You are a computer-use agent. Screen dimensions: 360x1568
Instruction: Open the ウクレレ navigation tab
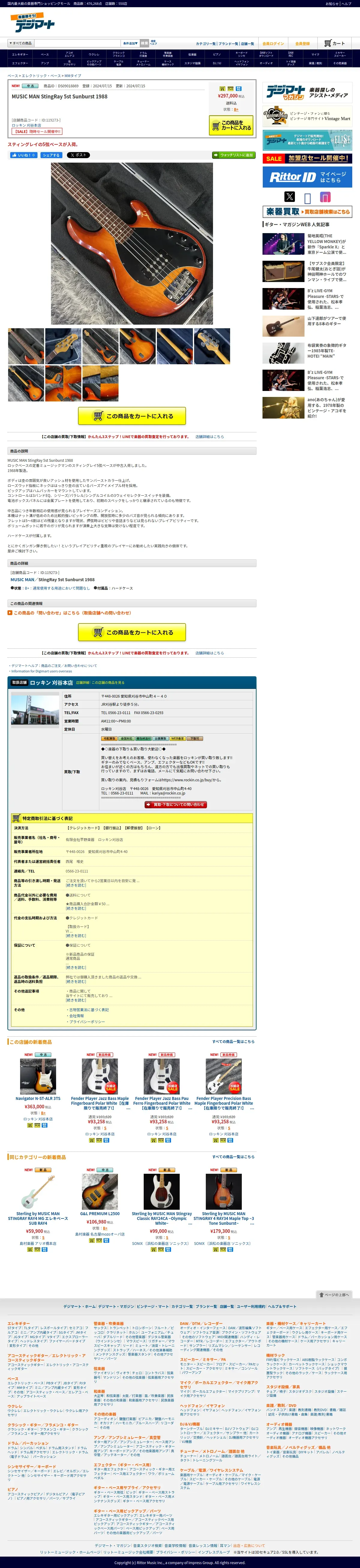pos(94,54)
